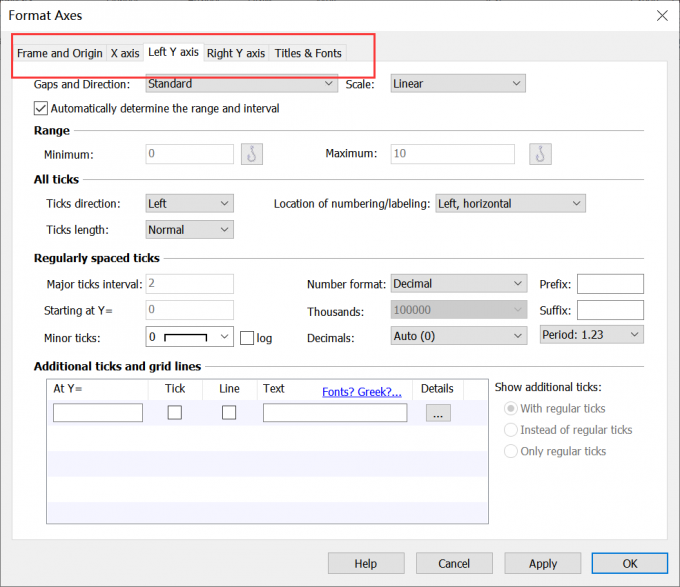Viewport: 680px width, 587px height.
Task: Click the Maximum range input field
Action: pos(452,153)
